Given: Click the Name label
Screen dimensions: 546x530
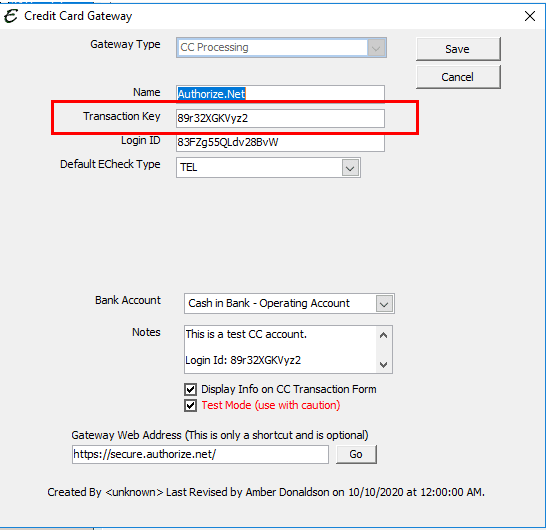Looking at the screenshot, I should coord(147,92).
